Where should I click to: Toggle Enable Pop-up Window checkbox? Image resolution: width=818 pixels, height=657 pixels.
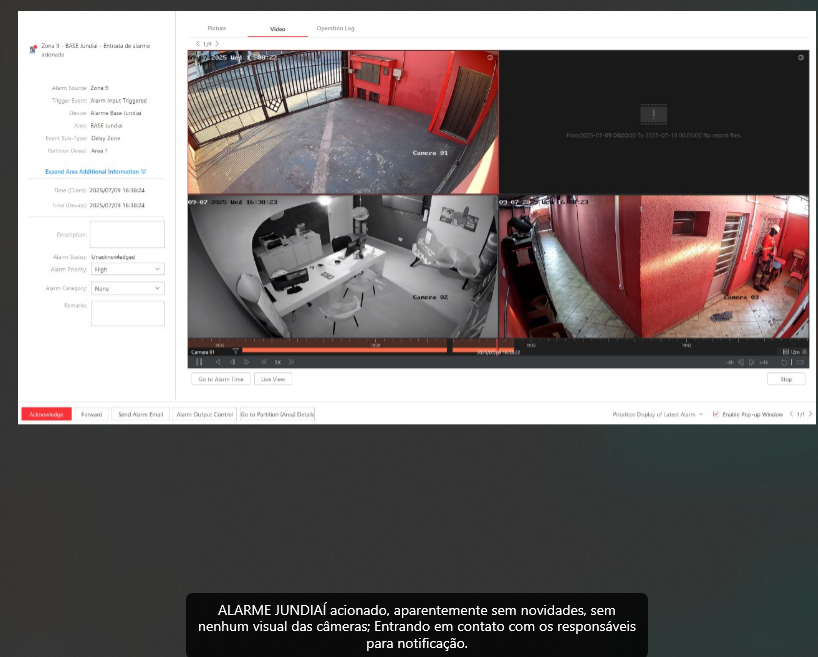716,414
